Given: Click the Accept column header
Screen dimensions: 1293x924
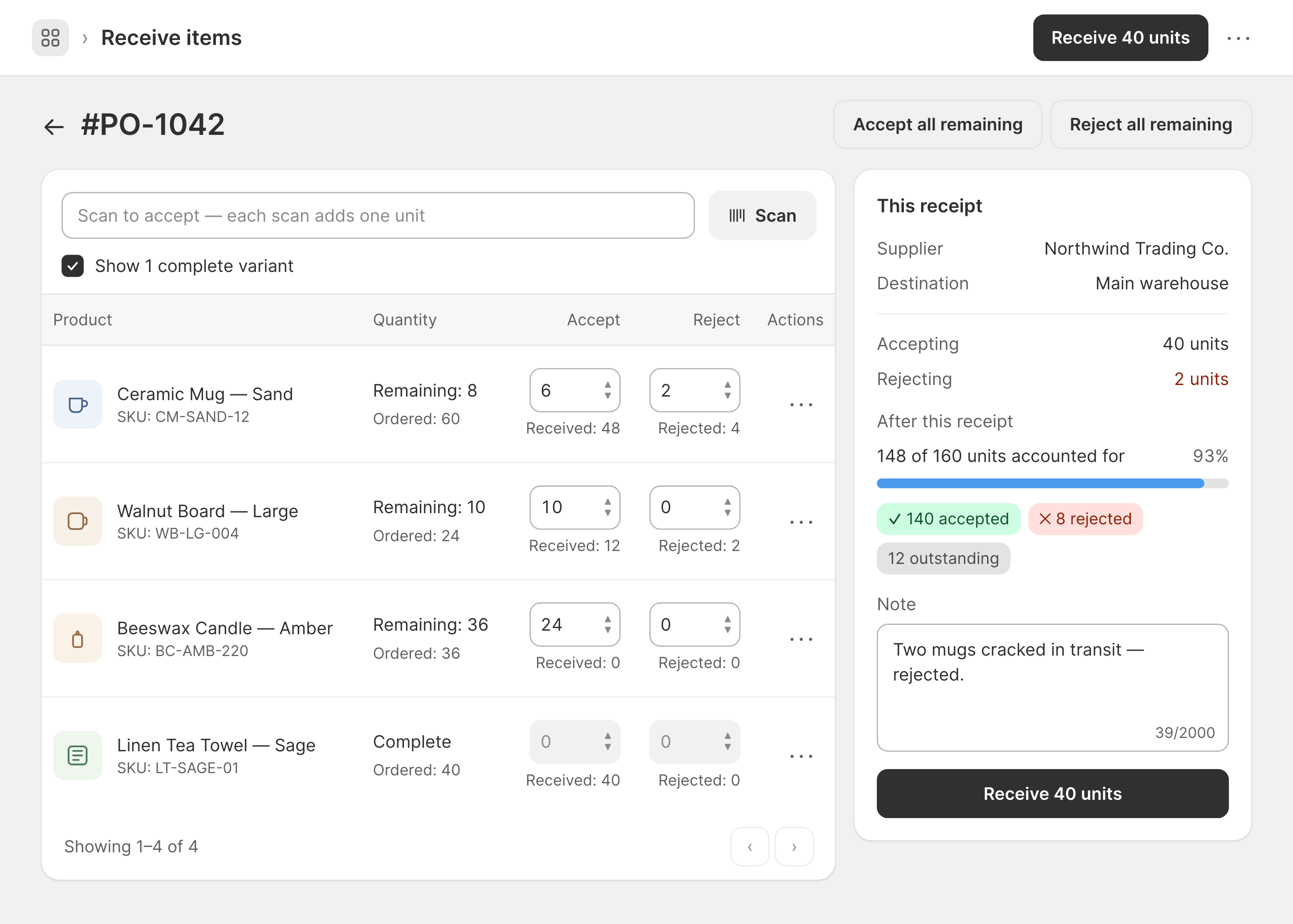Looking at the screenshot, I should pos(593,320).
